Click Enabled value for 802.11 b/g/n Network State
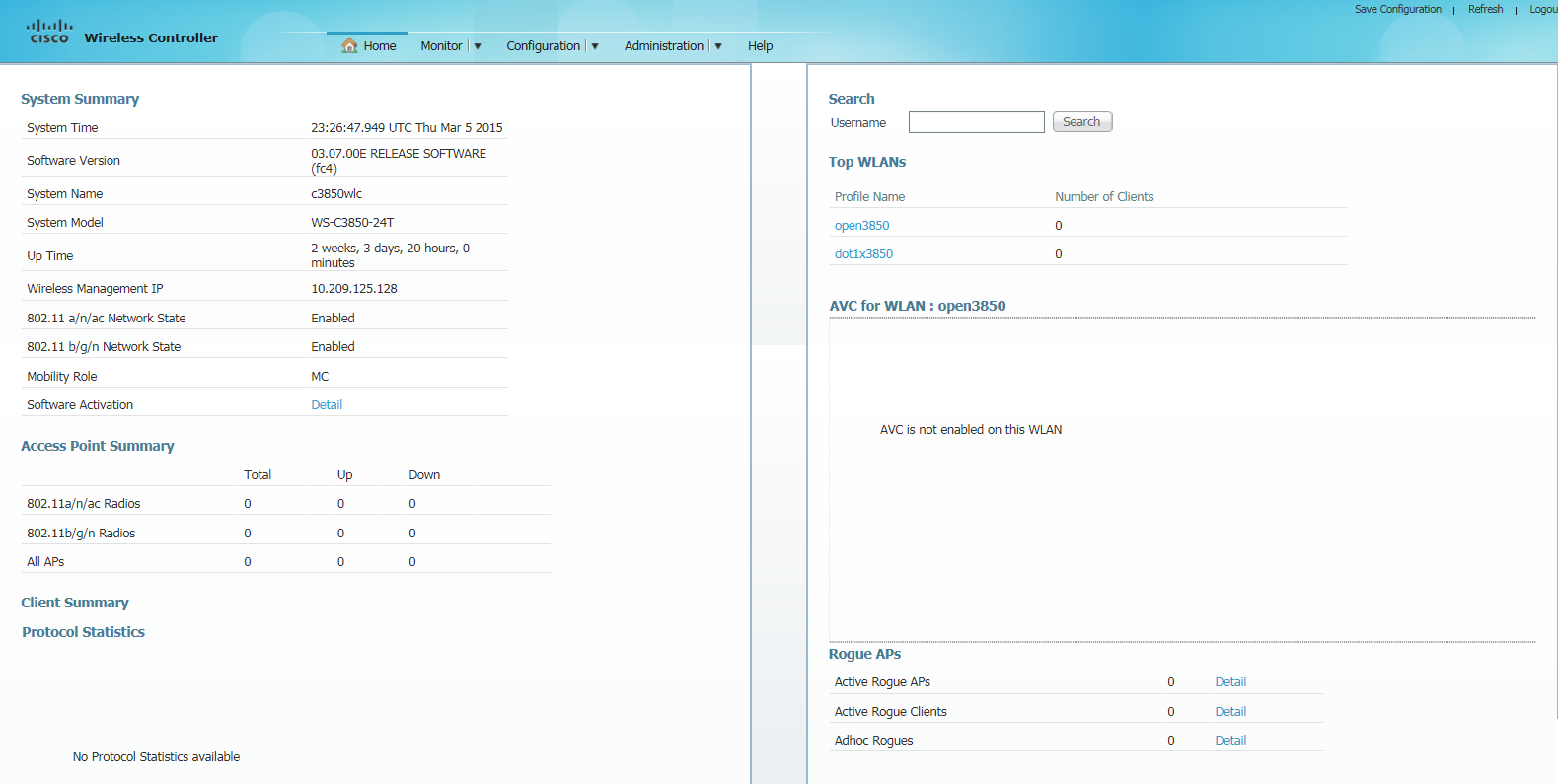This screenshot has height=784, width=1558. point(333,347)
